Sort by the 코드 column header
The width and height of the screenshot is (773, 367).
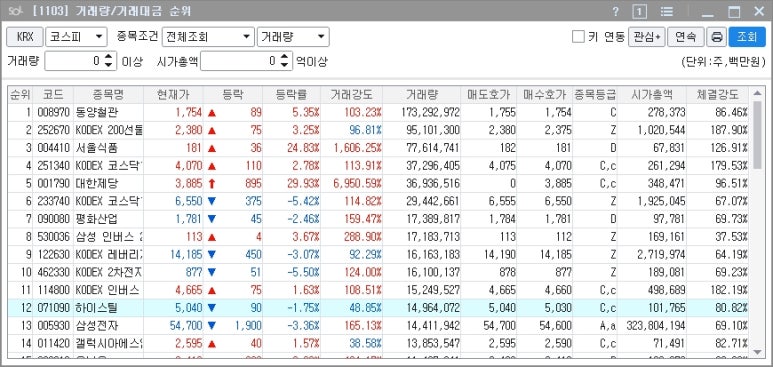53,95
